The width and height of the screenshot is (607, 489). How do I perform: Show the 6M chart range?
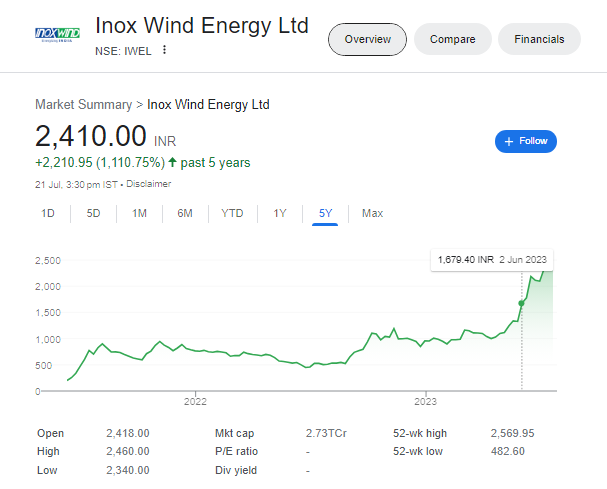[x=185, y=213]
